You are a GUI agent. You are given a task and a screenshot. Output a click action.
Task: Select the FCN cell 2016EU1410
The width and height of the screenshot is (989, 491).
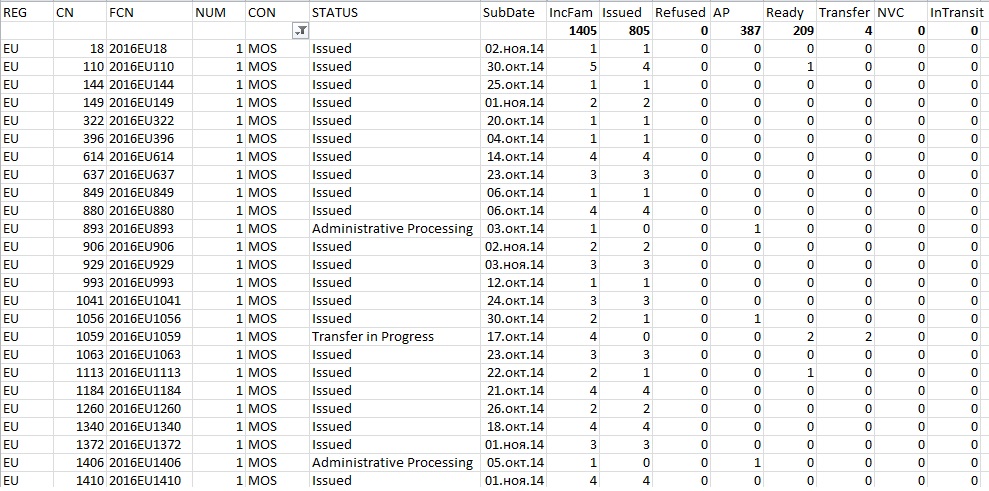(x=149, y=481)
